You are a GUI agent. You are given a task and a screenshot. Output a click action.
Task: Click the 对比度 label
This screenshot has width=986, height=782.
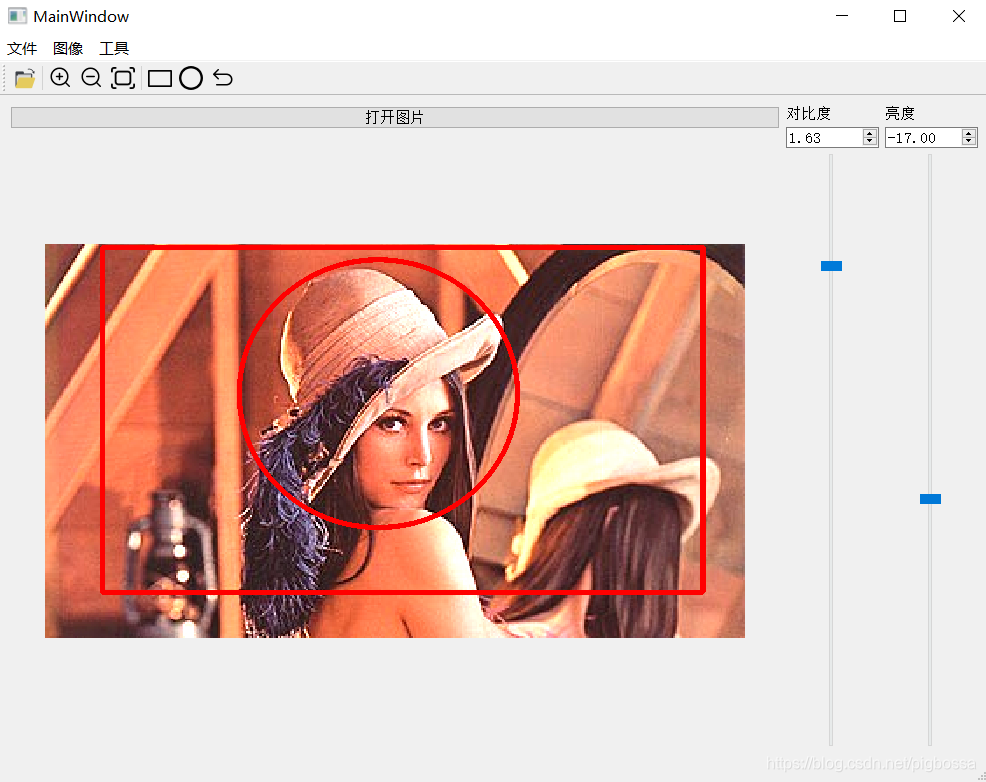pyautogui.click(x=809, y=114)
